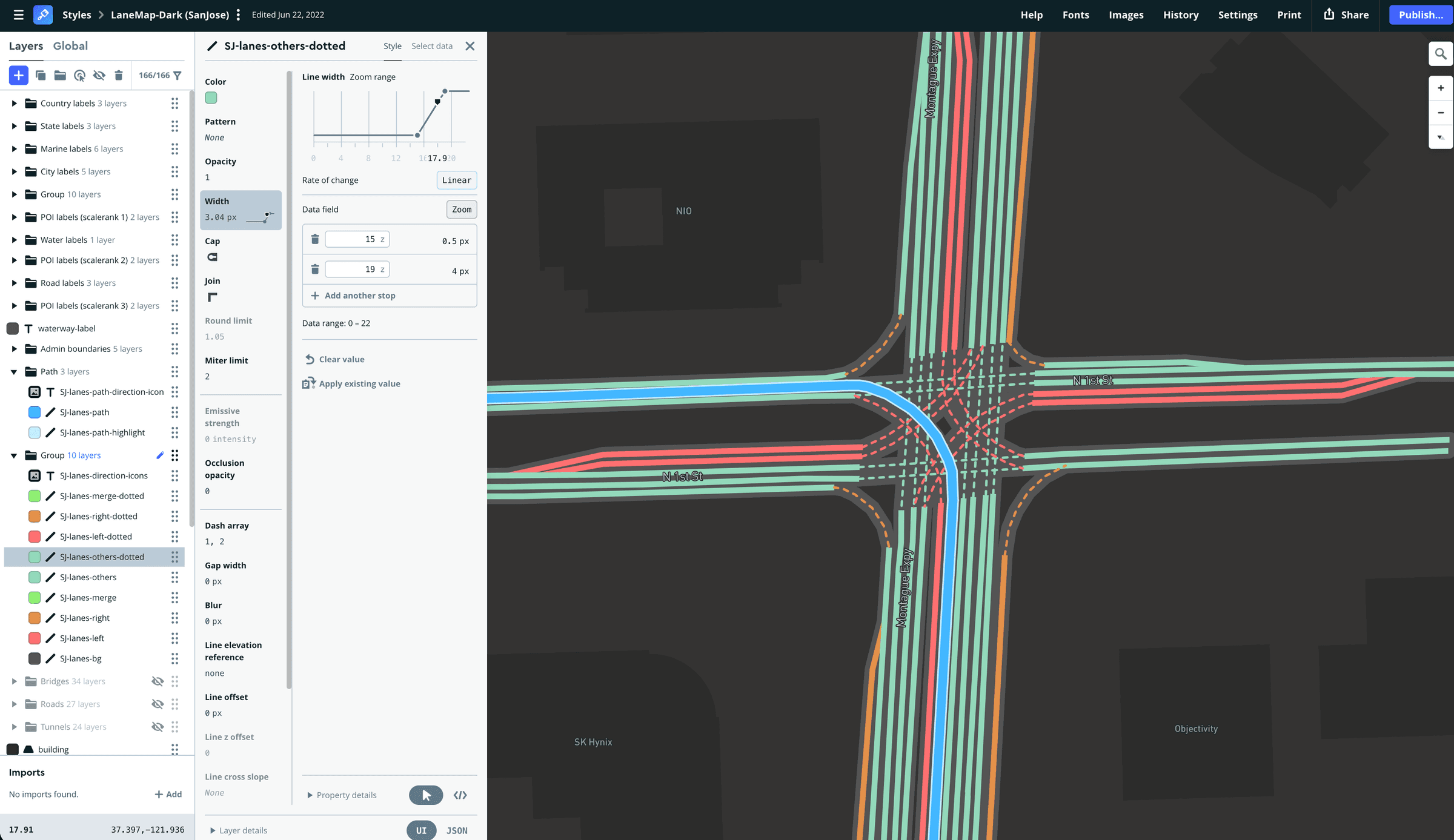Open the Fonts menu

coord(1076,15)
